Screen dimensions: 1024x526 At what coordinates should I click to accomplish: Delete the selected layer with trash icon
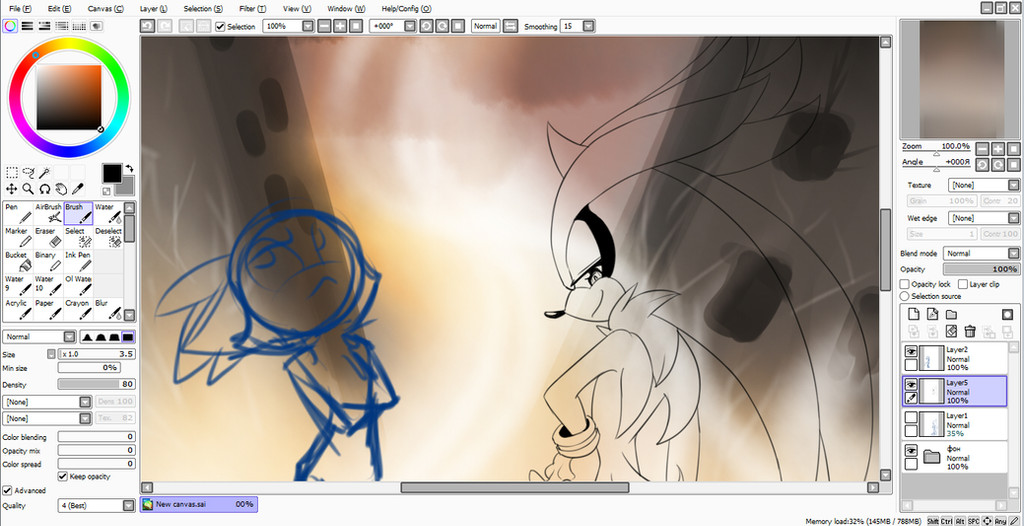click(x=970, y=331)
